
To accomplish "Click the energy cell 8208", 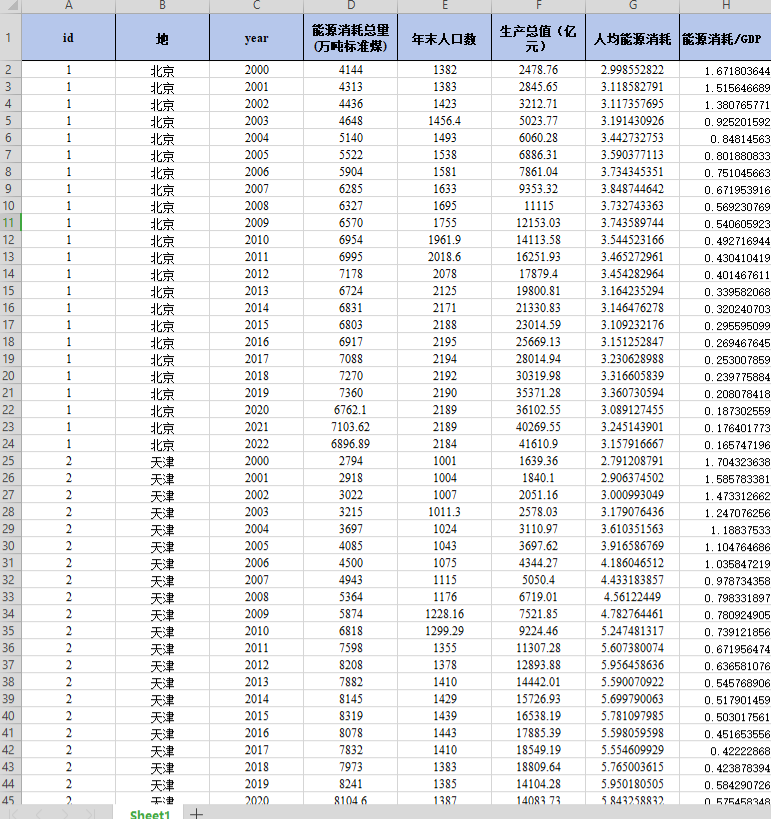I will click(351, 665).
